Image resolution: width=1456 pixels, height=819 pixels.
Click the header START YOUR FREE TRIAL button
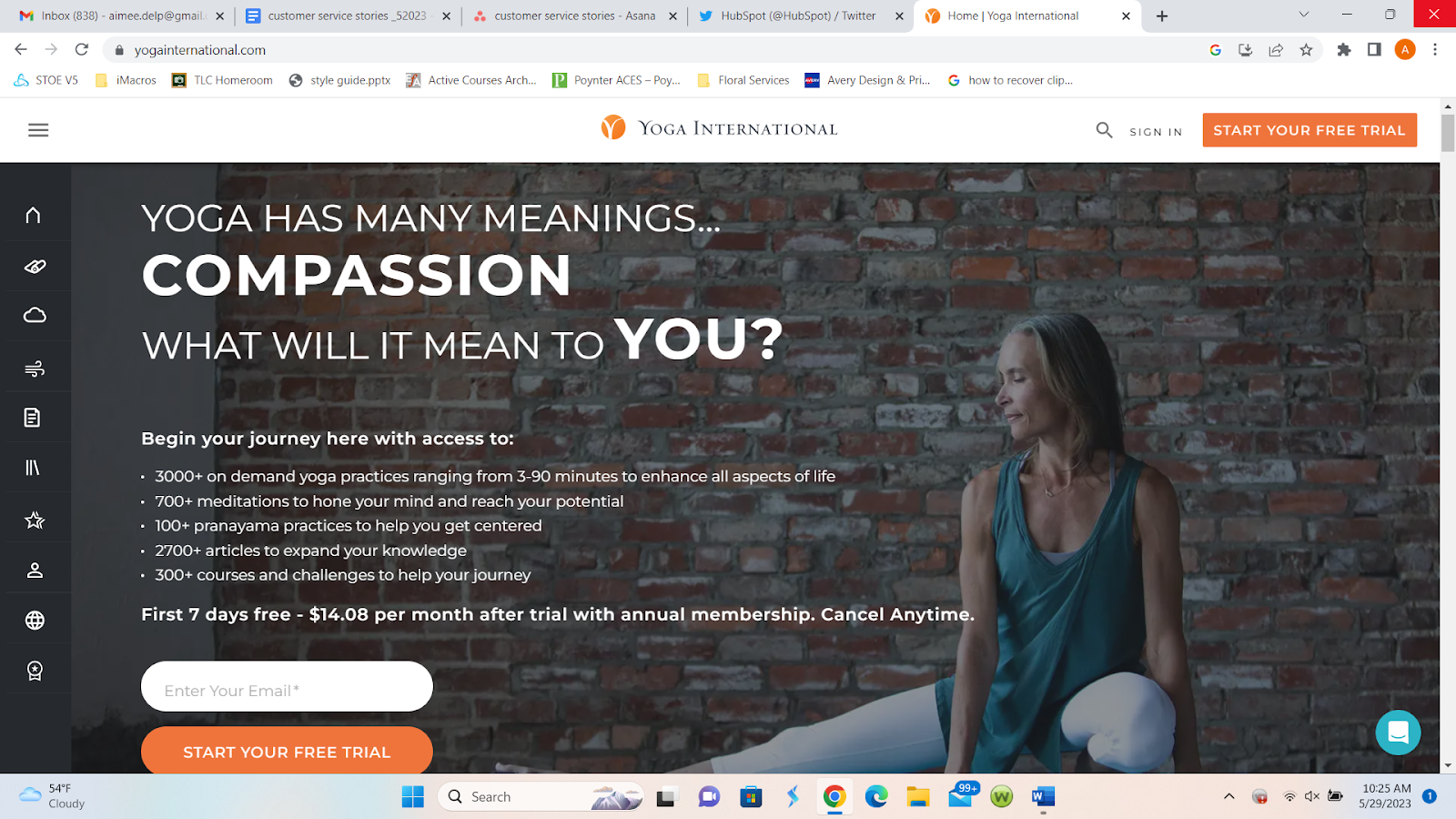coord(1309,130)
